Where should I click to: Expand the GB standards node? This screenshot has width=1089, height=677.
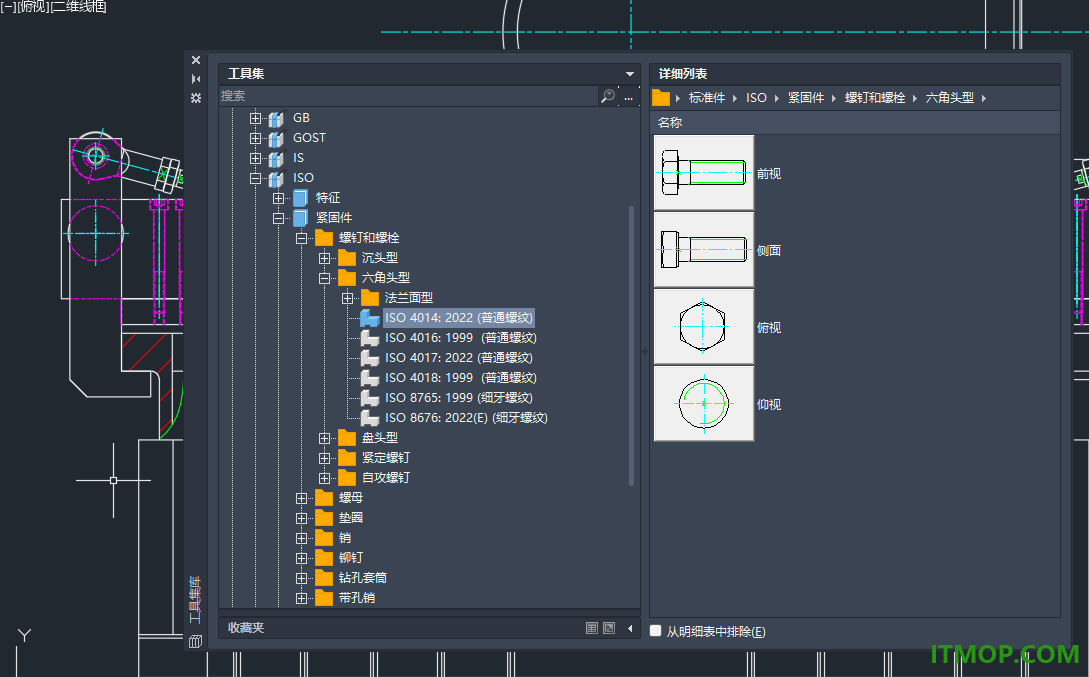click(256, 118)
